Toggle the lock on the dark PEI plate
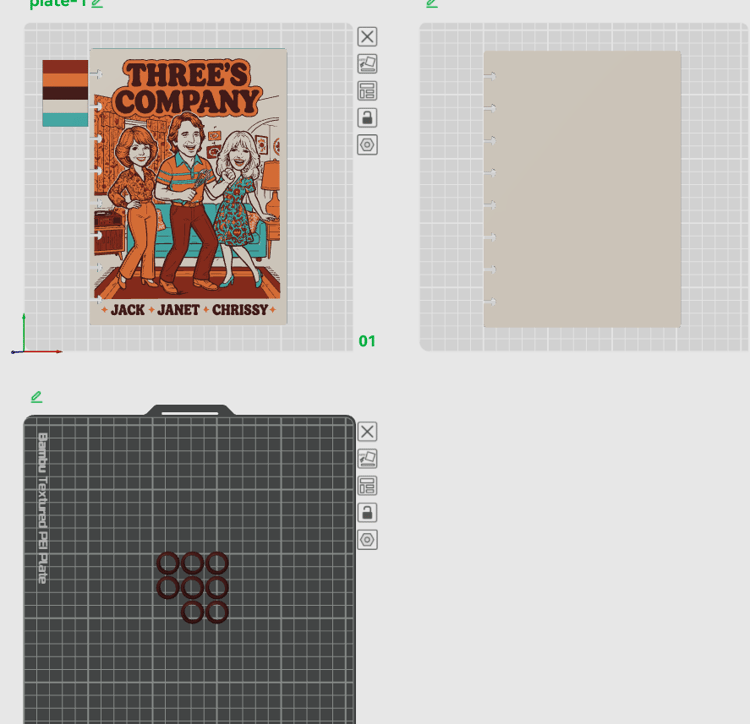Image resolution: width=750 pixels, height=724 pixels. [x=367, y=513]
